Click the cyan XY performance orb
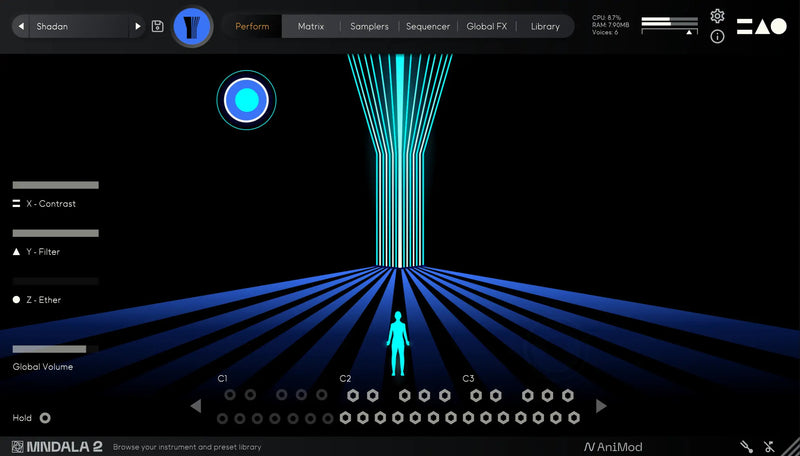The width and height of the screenshot is (800, 456). 246,100
